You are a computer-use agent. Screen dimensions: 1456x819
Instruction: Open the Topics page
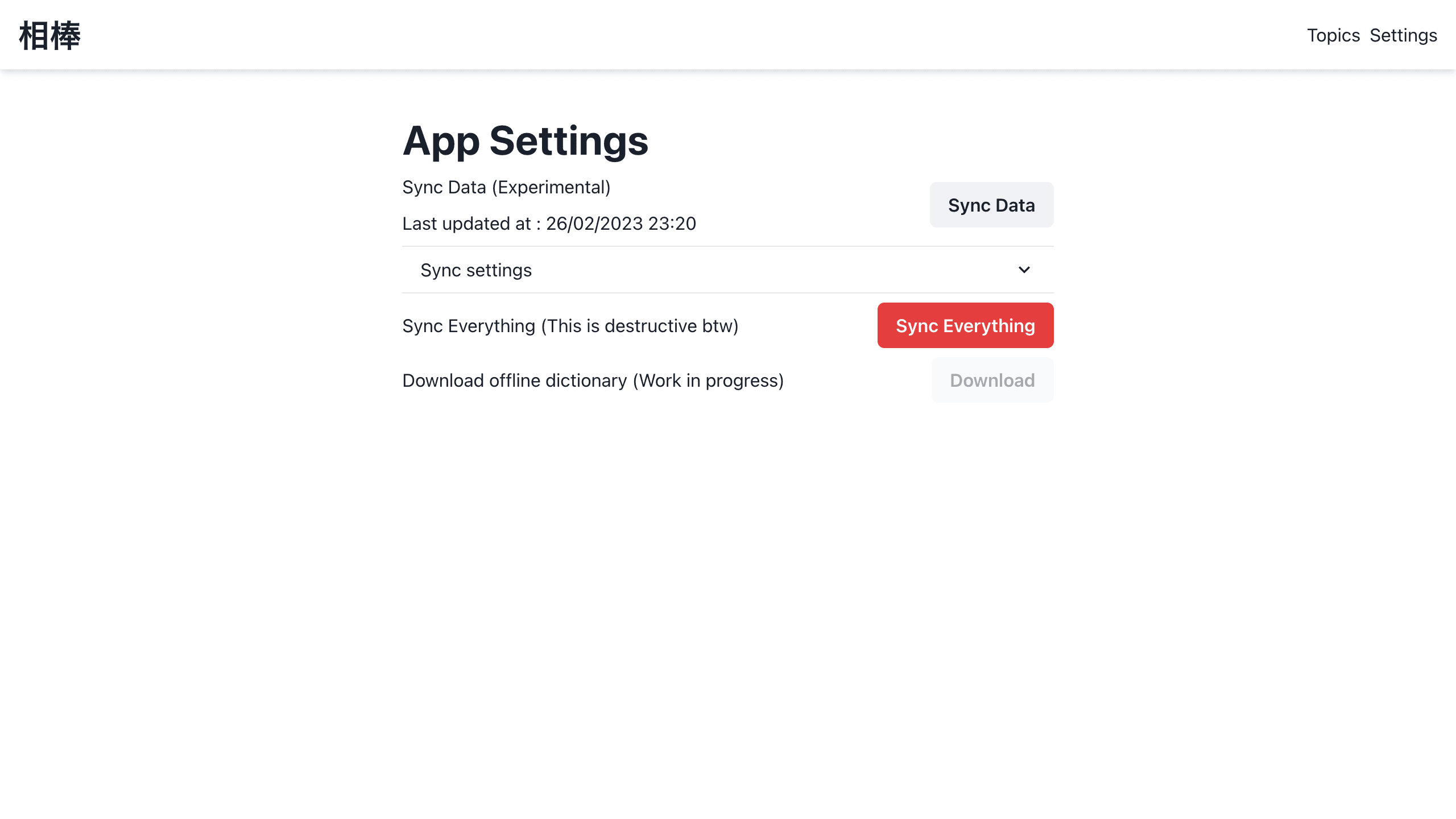[x=1333, y=35]
